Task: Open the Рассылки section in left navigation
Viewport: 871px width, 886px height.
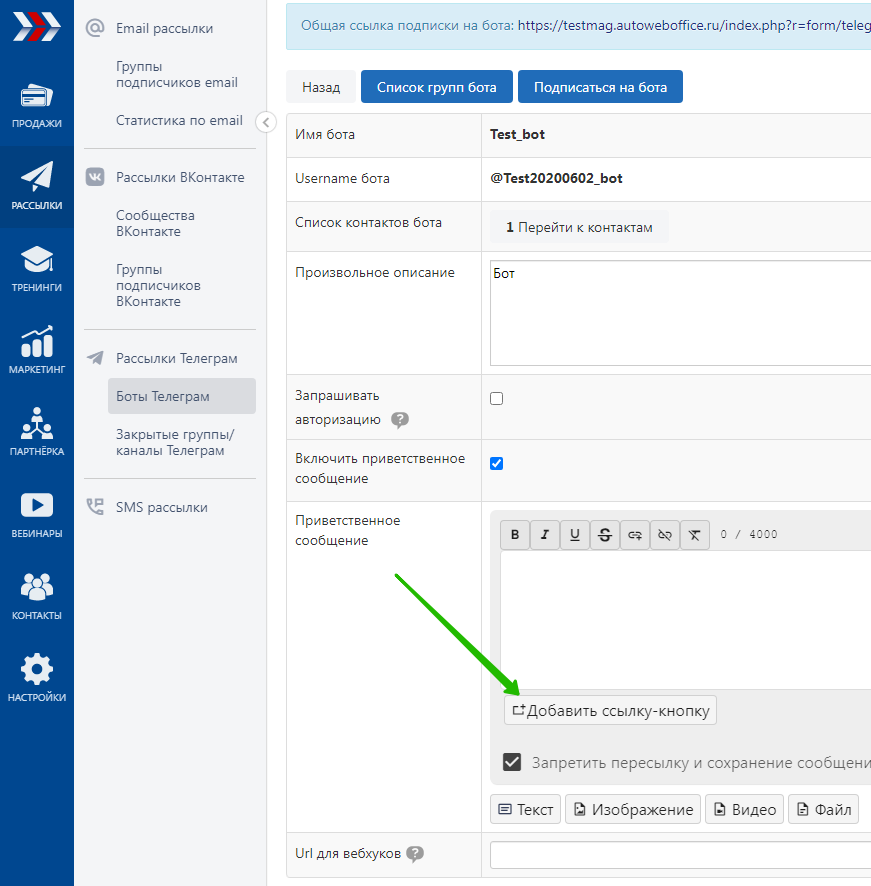Action: point(37,187)
